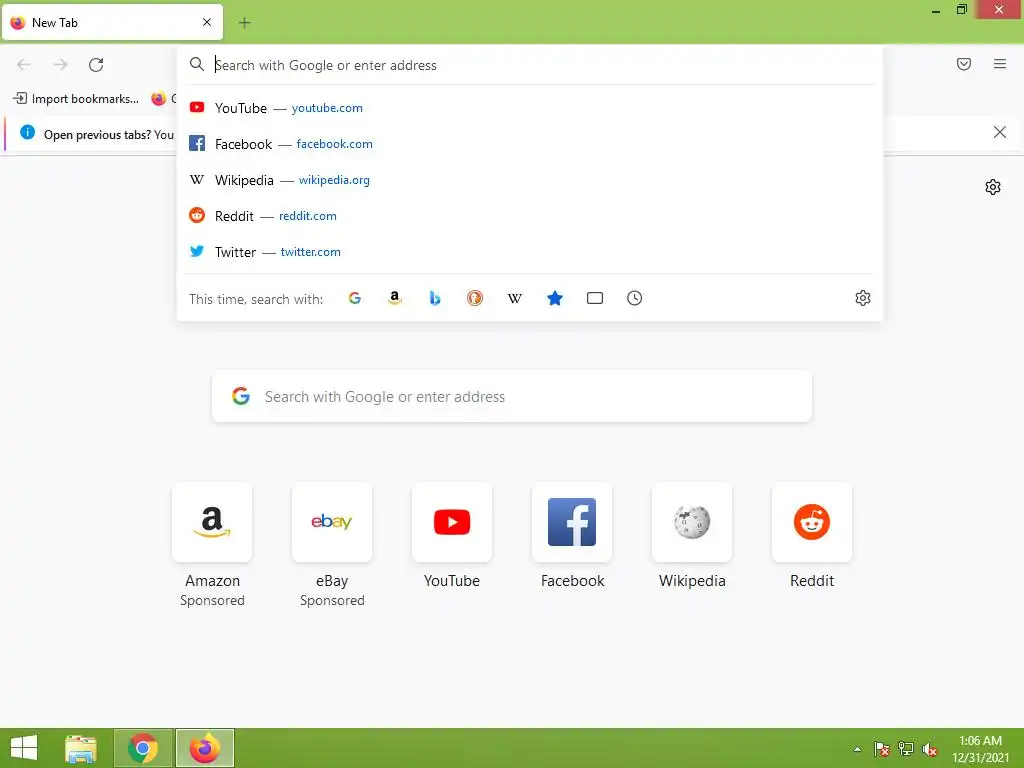Dismiss the Open previous tabs notification
This screenshot has width=1024, height=768.
pyautogui.click(x=999, y=133)
